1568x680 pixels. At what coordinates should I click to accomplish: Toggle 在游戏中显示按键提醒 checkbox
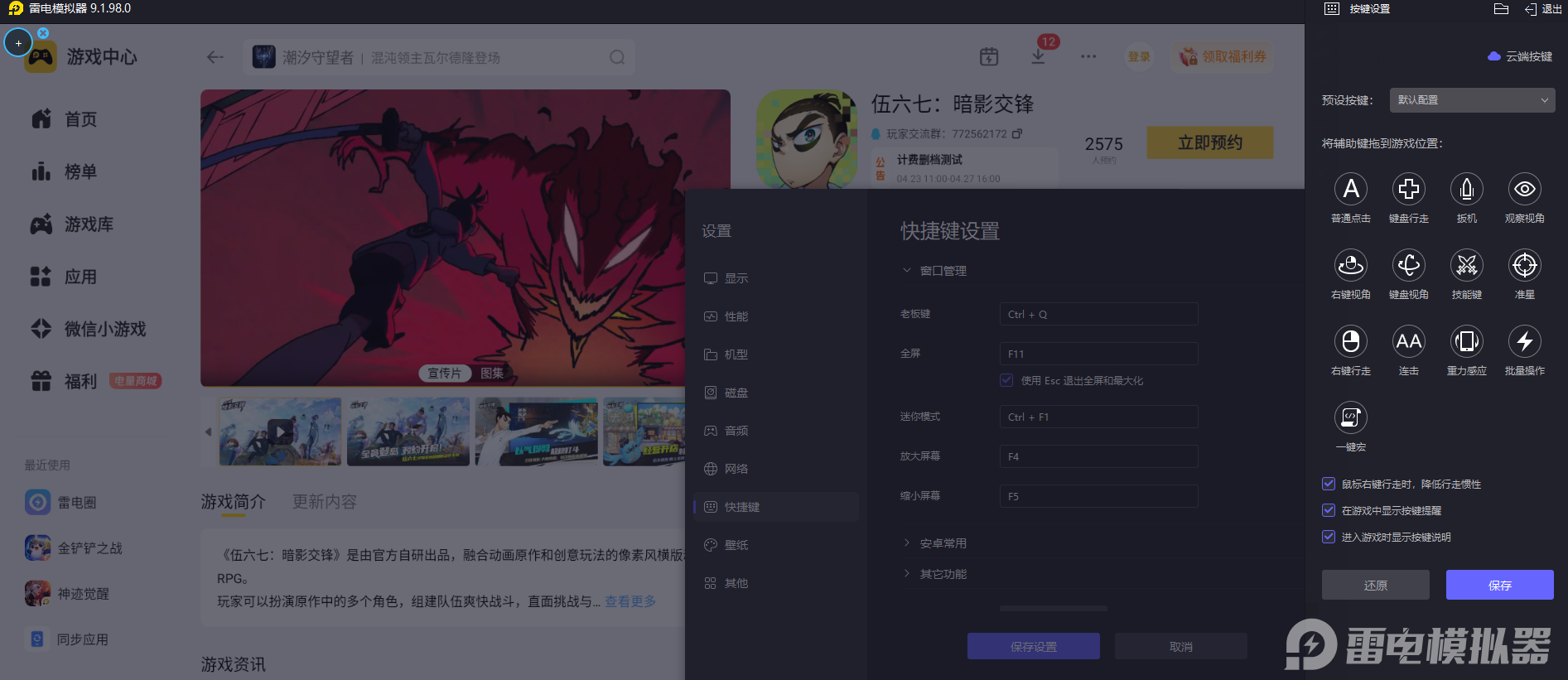point(1329,510)
